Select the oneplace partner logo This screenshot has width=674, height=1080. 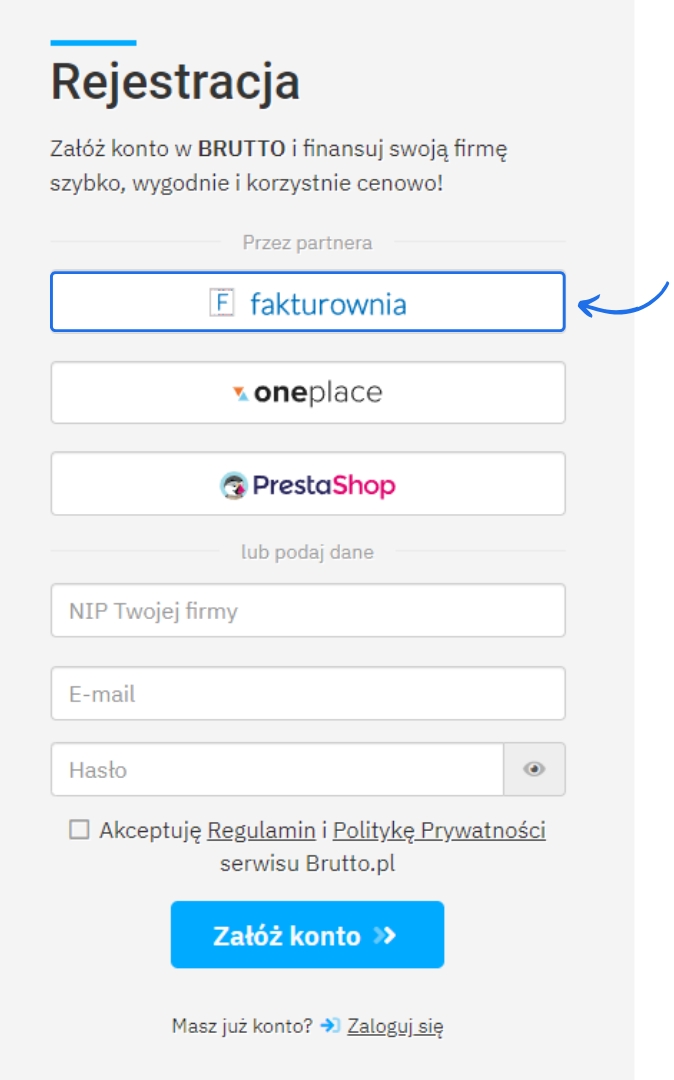tap(307, 392)
